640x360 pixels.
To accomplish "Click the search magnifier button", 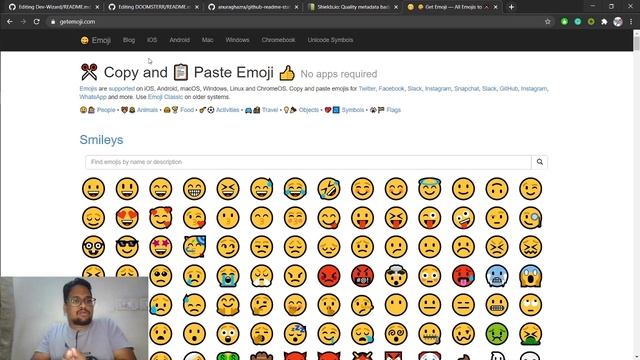I will pyautogui.click(x=540, y=162).
